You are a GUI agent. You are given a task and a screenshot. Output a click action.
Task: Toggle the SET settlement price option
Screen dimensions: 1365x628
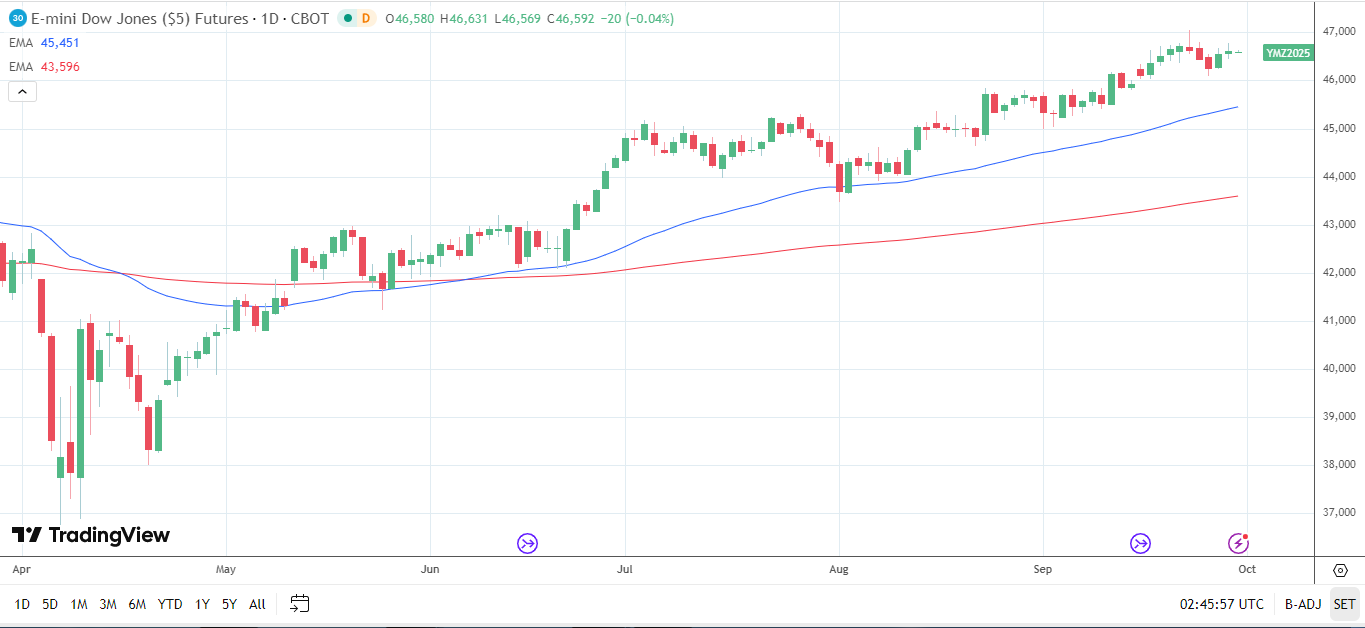[x=1344, y=604]
